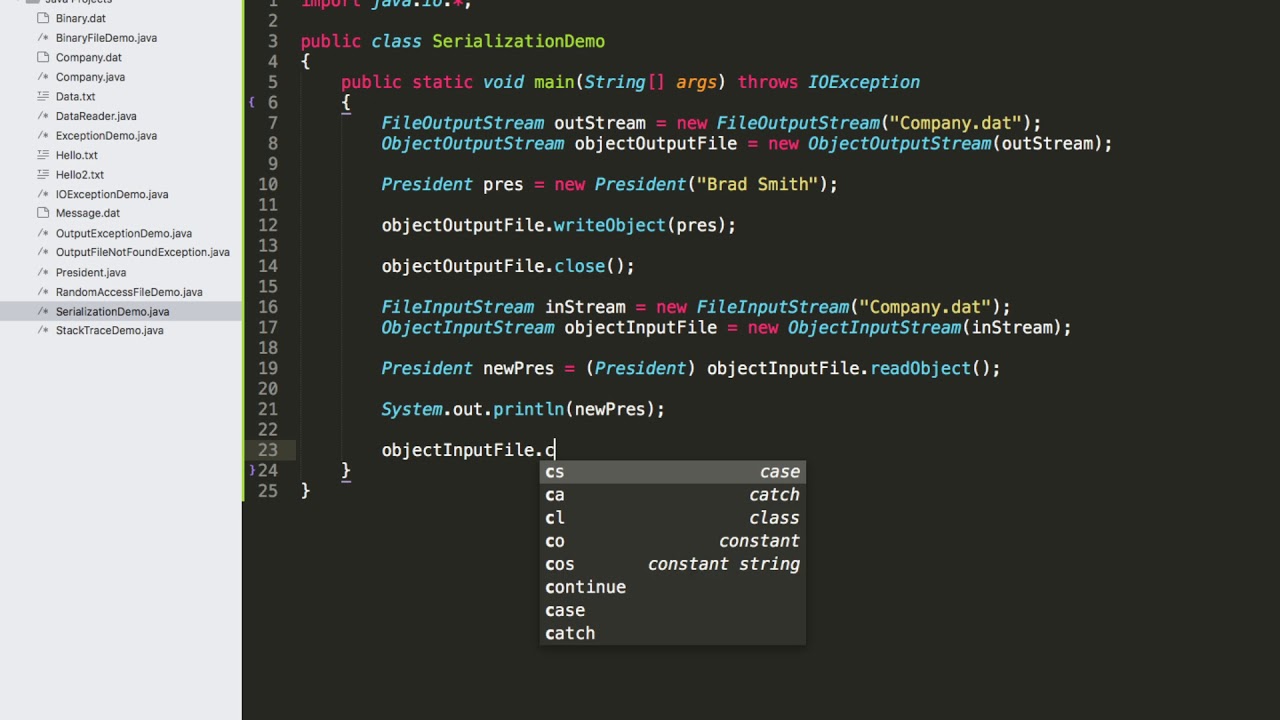Click objectOutputFile variable declaration on line 8
Image resolution: width=1280 pixels, height=720 pixels.
(655, 143)
